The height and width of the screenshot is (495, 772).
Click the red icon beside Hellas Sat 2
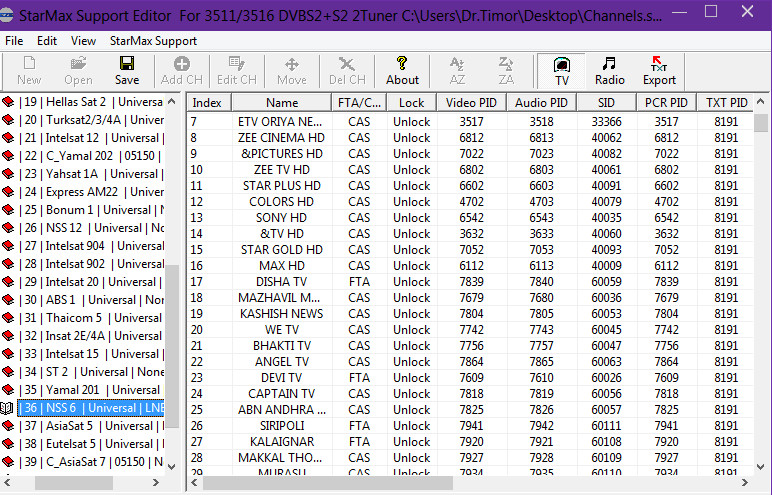click(8, 102)
